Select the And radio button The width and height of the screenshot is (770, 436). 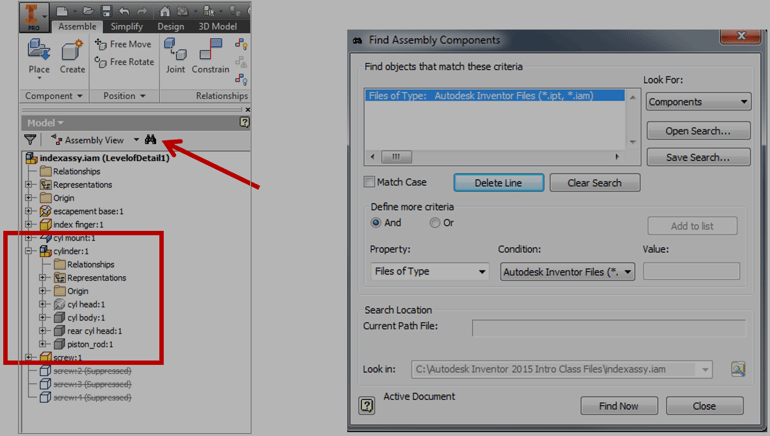pyautogui.click(x=376, y=223)
